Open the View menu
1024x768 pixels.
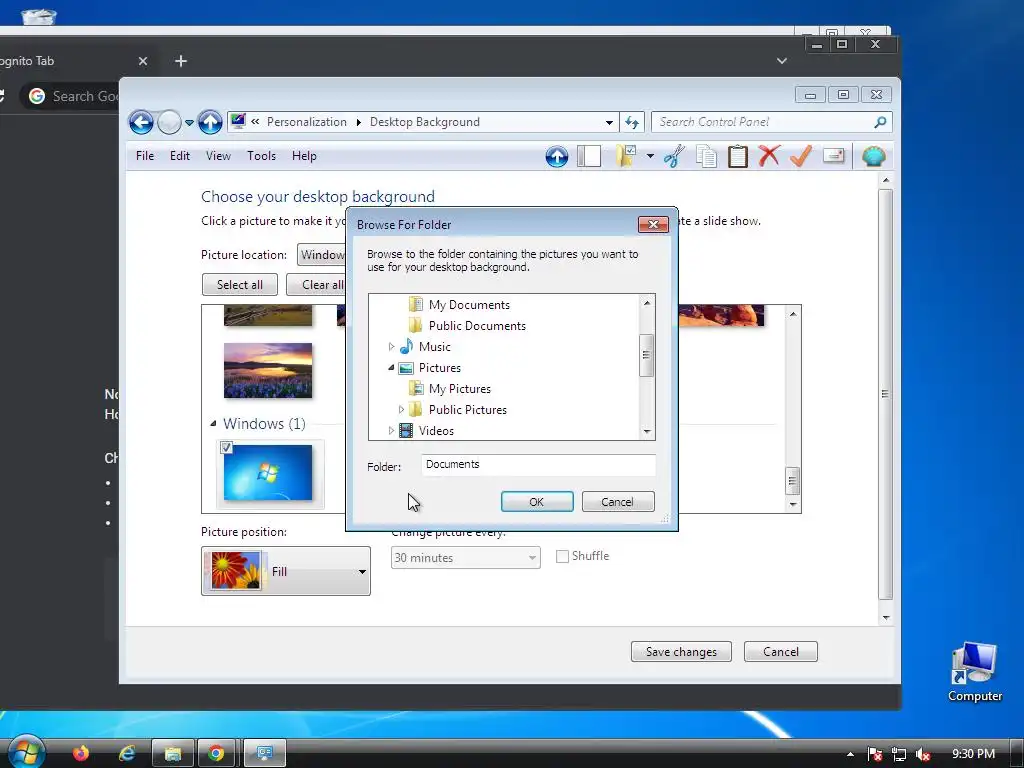tap(218, 156)
